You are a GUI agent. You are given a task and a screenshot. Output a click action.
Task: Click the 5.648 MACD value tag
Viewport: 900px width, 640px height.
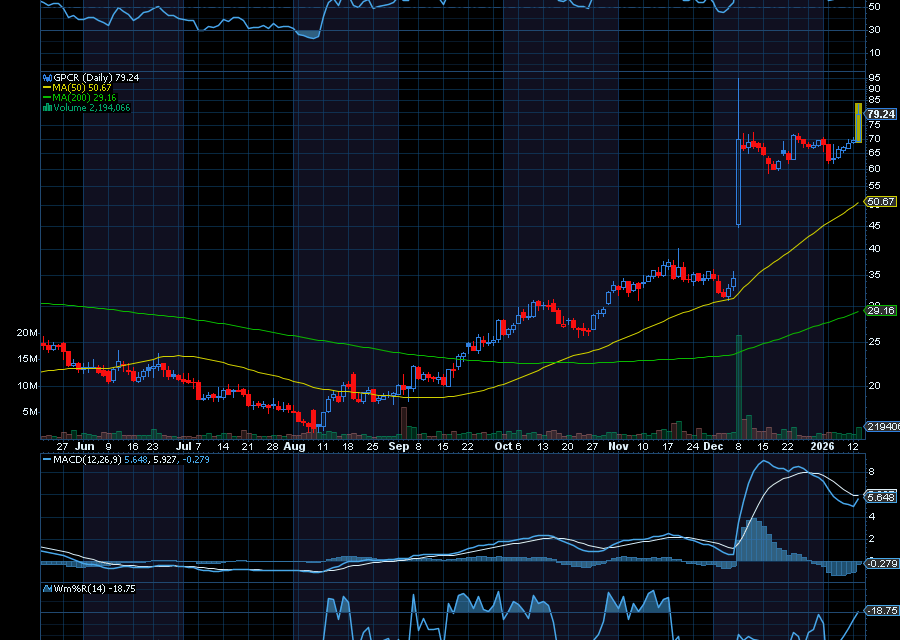click(x=880, y=497)
